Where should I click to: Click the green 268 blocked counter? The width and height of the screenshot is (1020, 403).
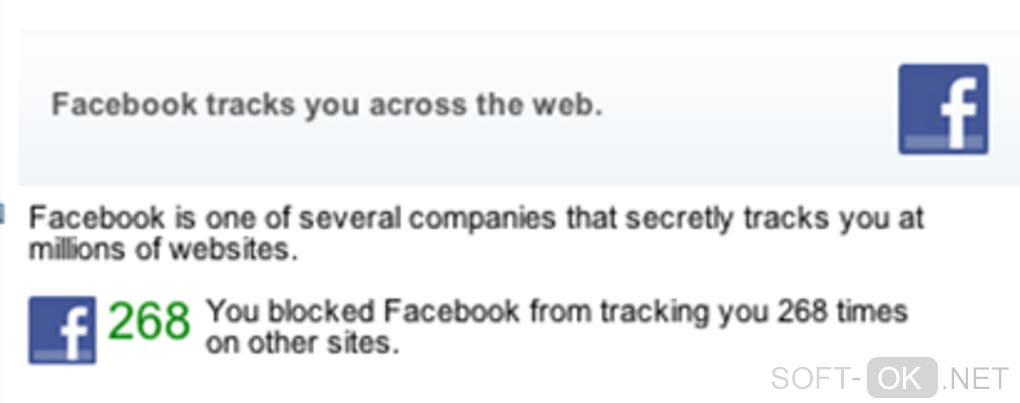[148, 322]
